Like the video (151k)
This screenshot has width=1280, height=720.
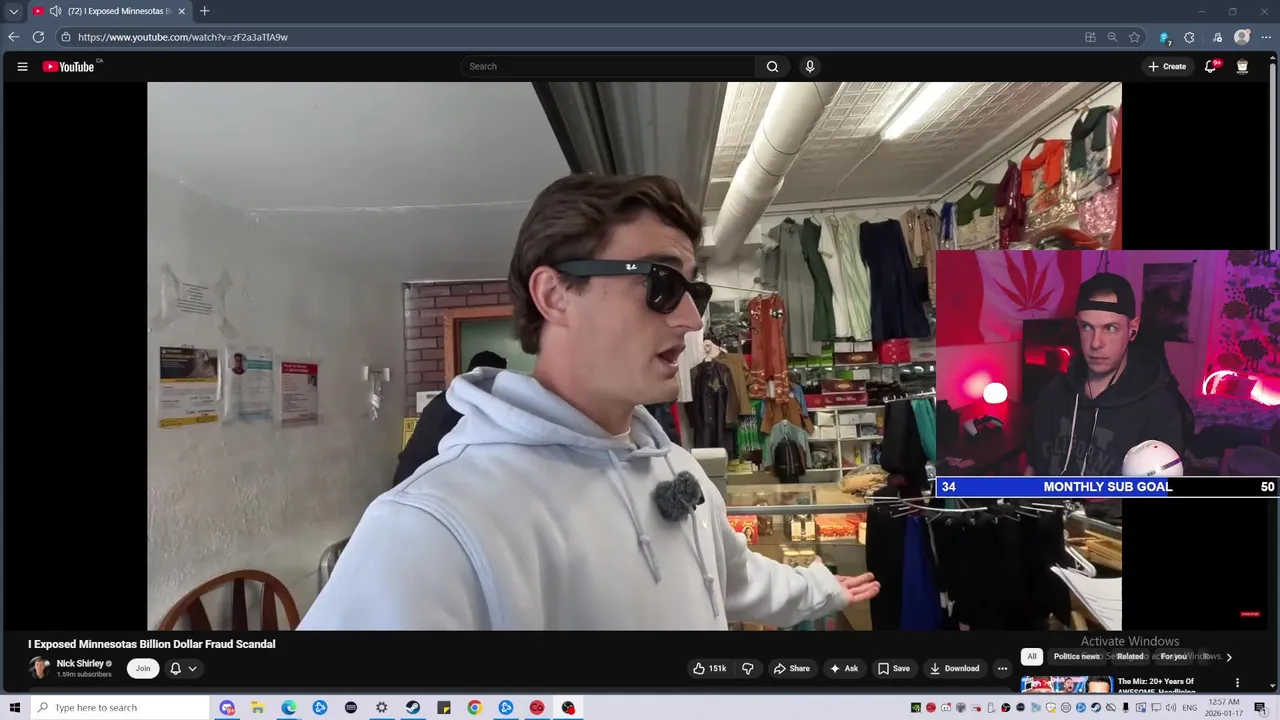coord(710,668)
